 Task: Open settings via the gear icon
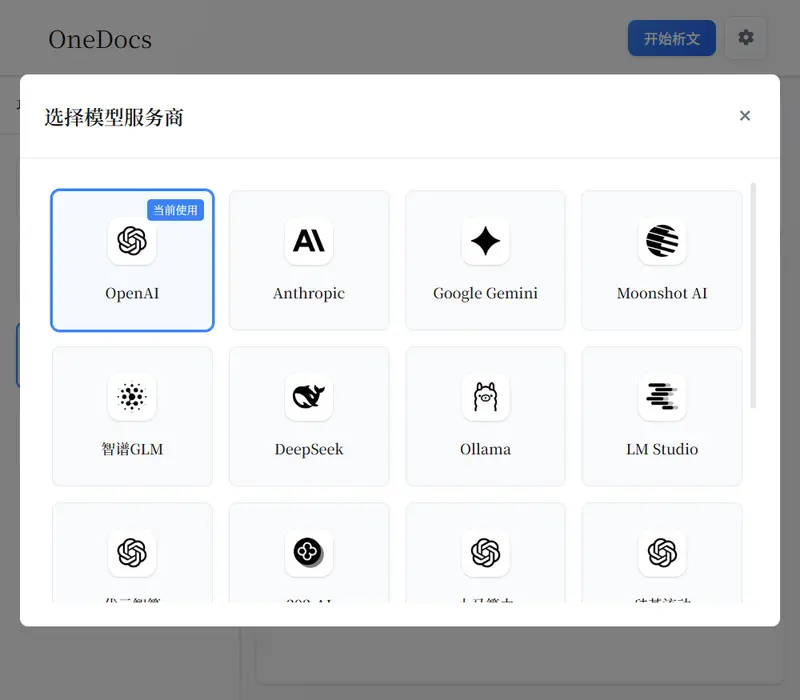(x=746, y=37)
